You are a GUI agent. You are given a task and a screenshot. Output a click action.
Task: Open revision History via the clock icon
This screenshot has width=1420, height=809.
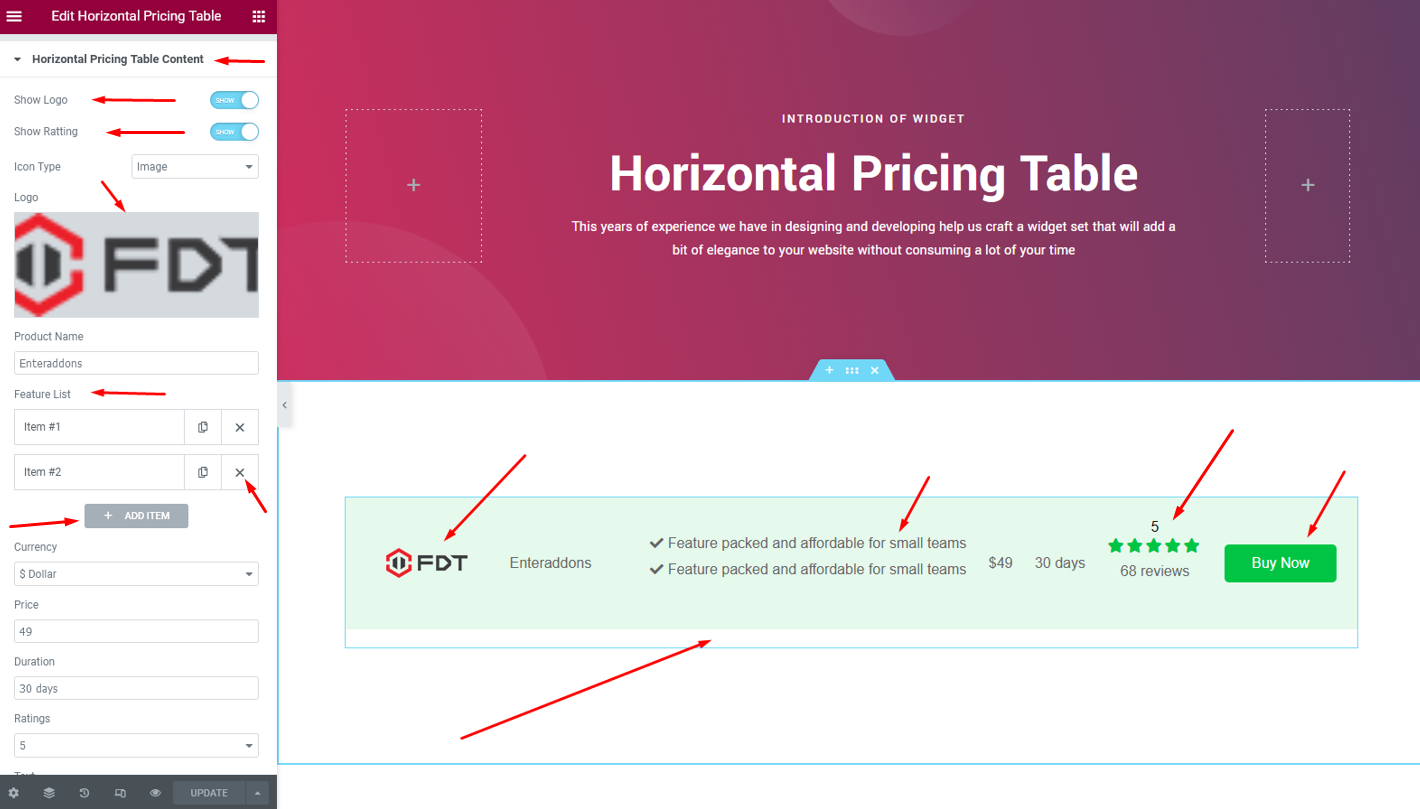click(84, 792)
